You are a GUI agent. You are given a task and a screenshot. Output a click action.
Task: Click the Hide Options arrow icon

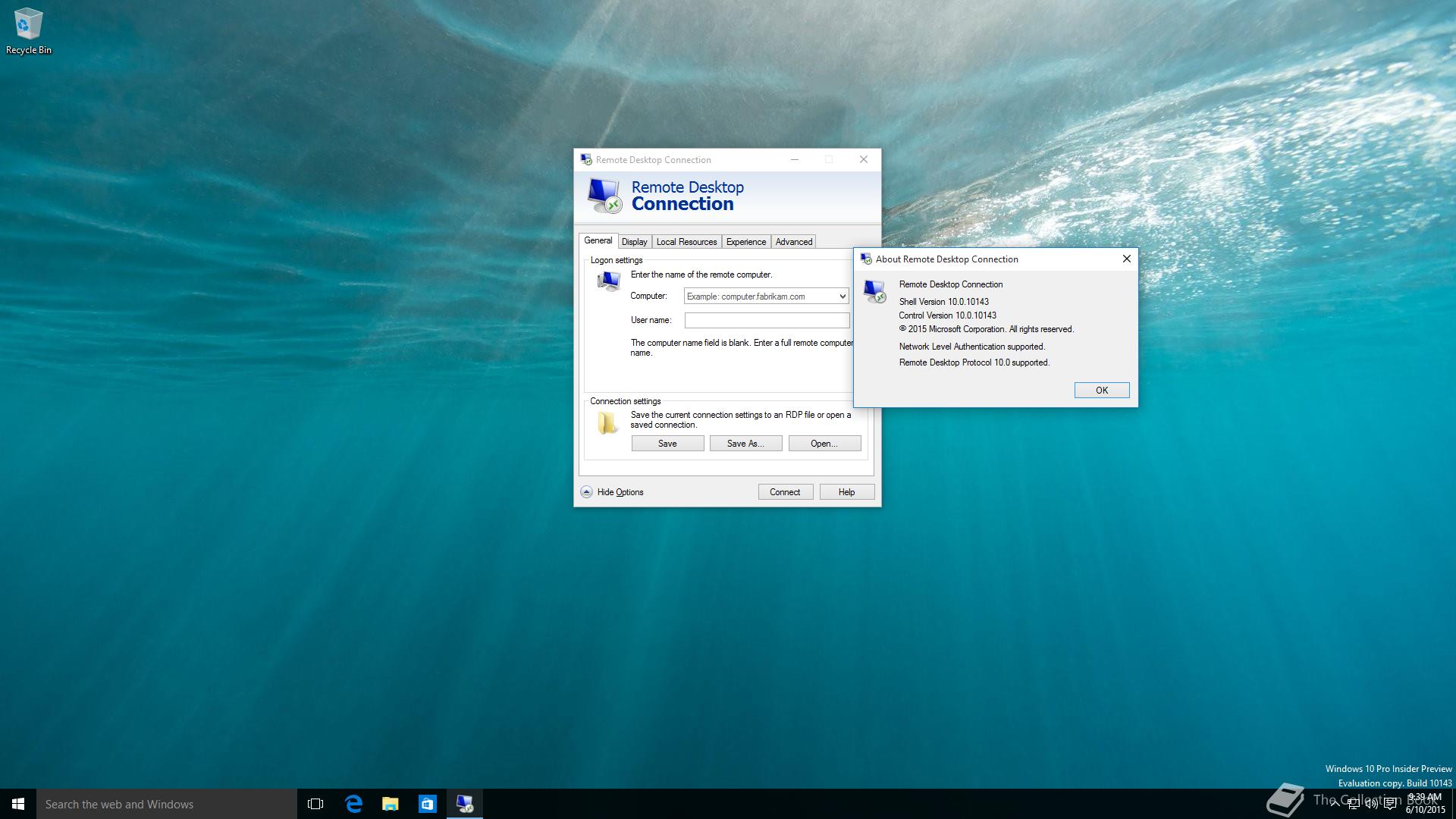coord(586,492)
